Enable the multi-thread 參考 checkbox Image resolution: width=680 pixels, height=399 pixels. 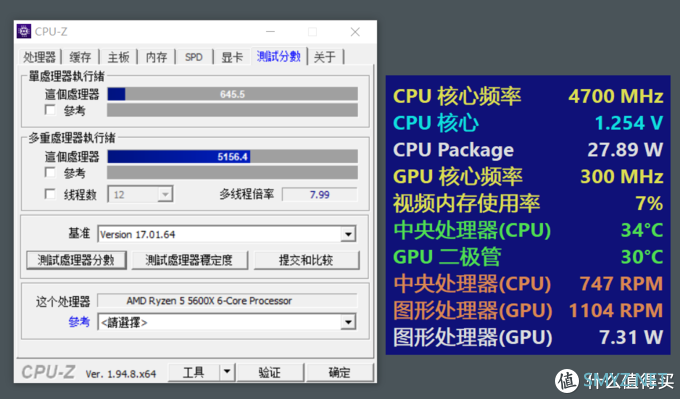pos(50,173)
